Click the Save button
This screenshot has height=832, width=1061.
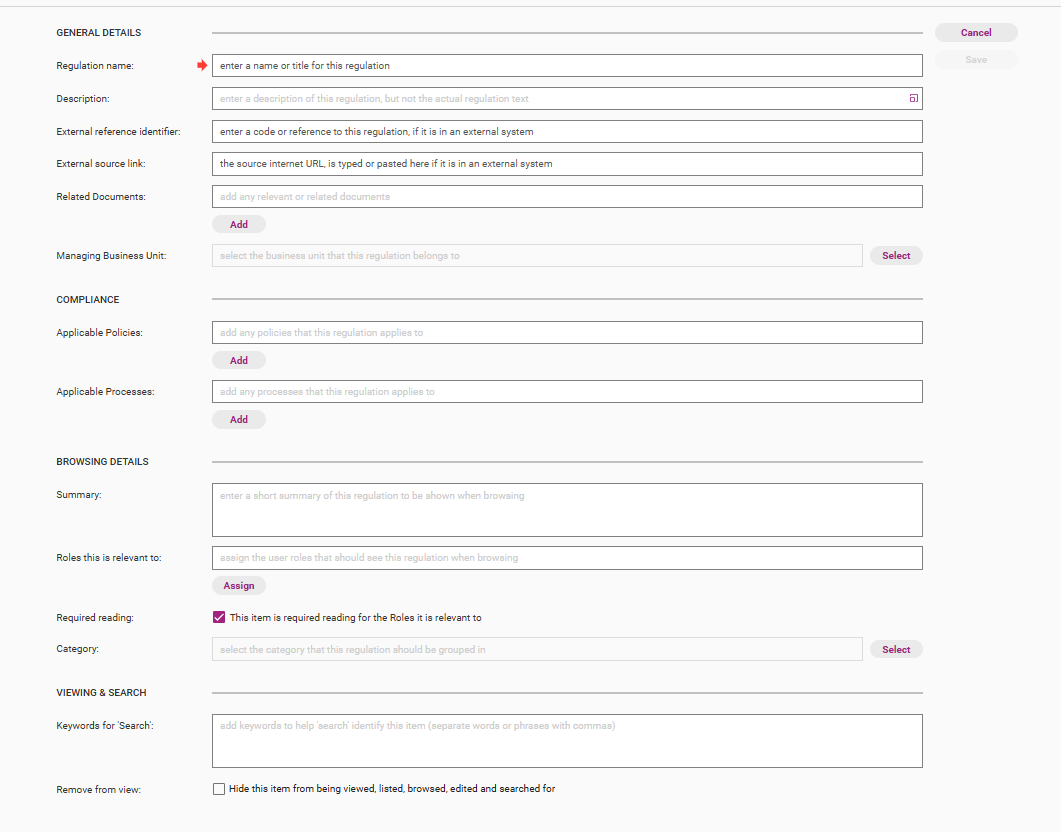[x=976, y=60]
